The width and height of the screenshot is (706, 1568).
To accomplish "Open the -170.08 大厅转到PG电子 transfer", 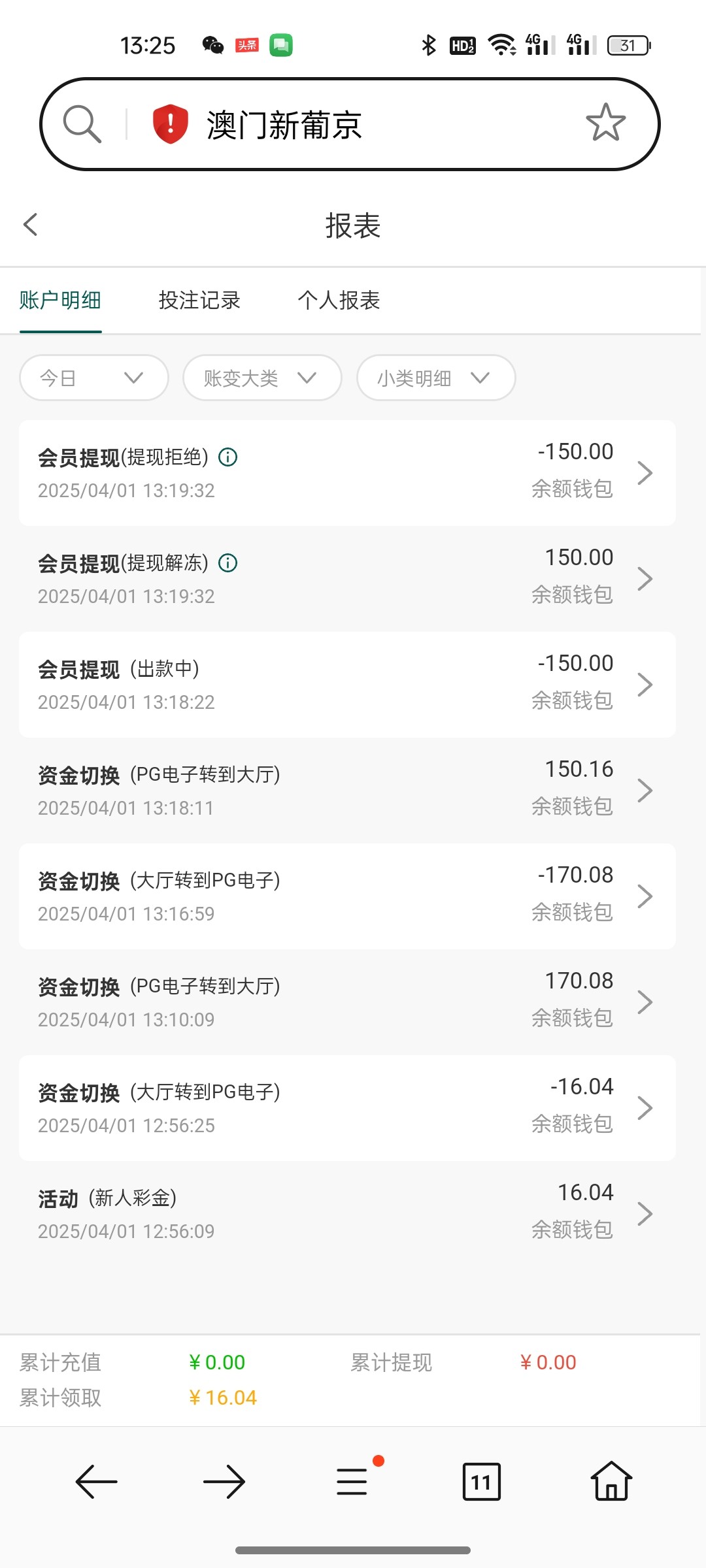I will 347,896.
